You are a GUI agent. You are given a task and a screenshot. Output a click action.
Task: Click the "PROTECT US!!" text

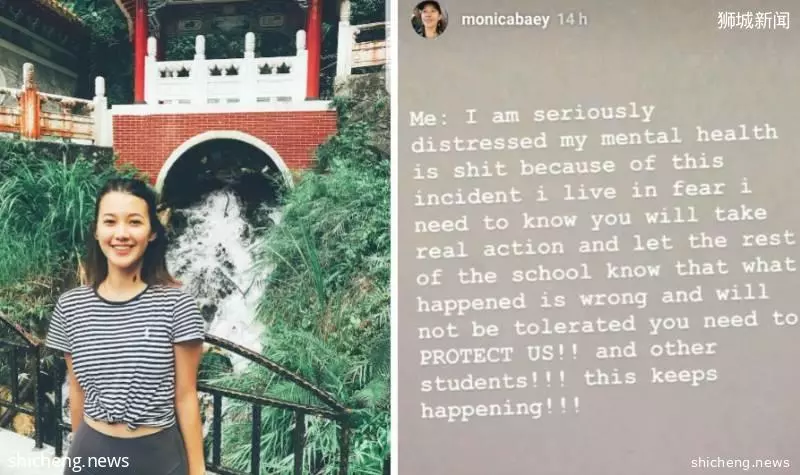(499, 355)
